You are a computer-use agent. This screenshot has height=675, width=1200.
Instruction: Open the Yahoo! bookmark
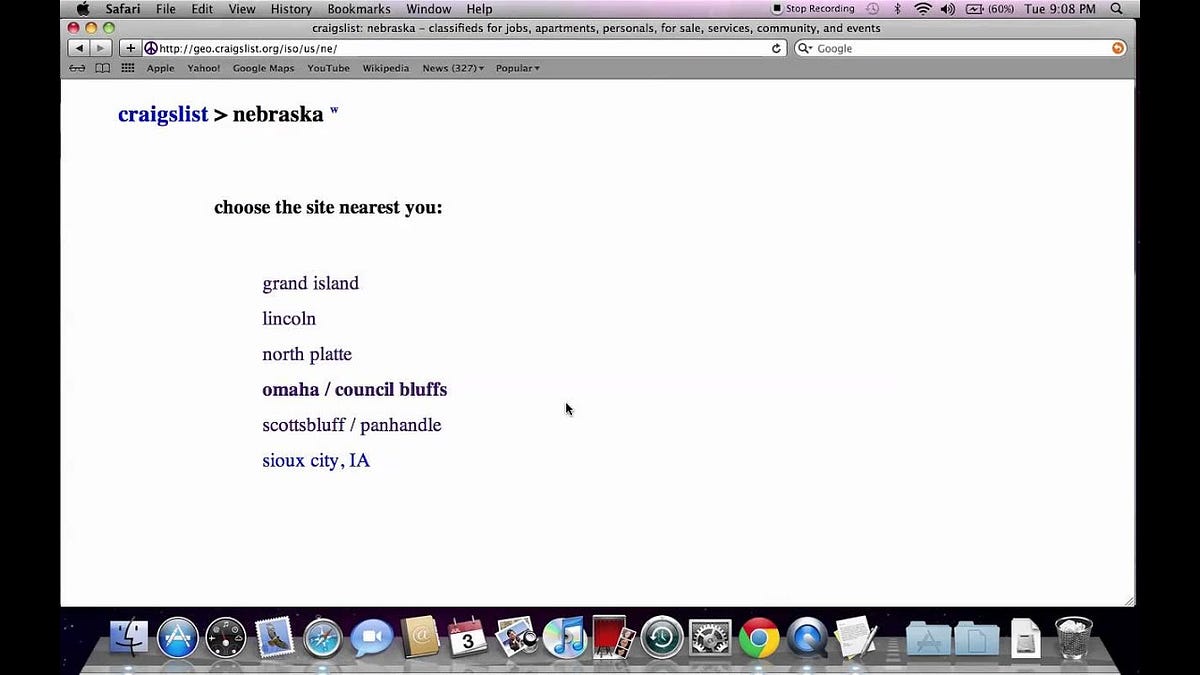click(204, 68)
